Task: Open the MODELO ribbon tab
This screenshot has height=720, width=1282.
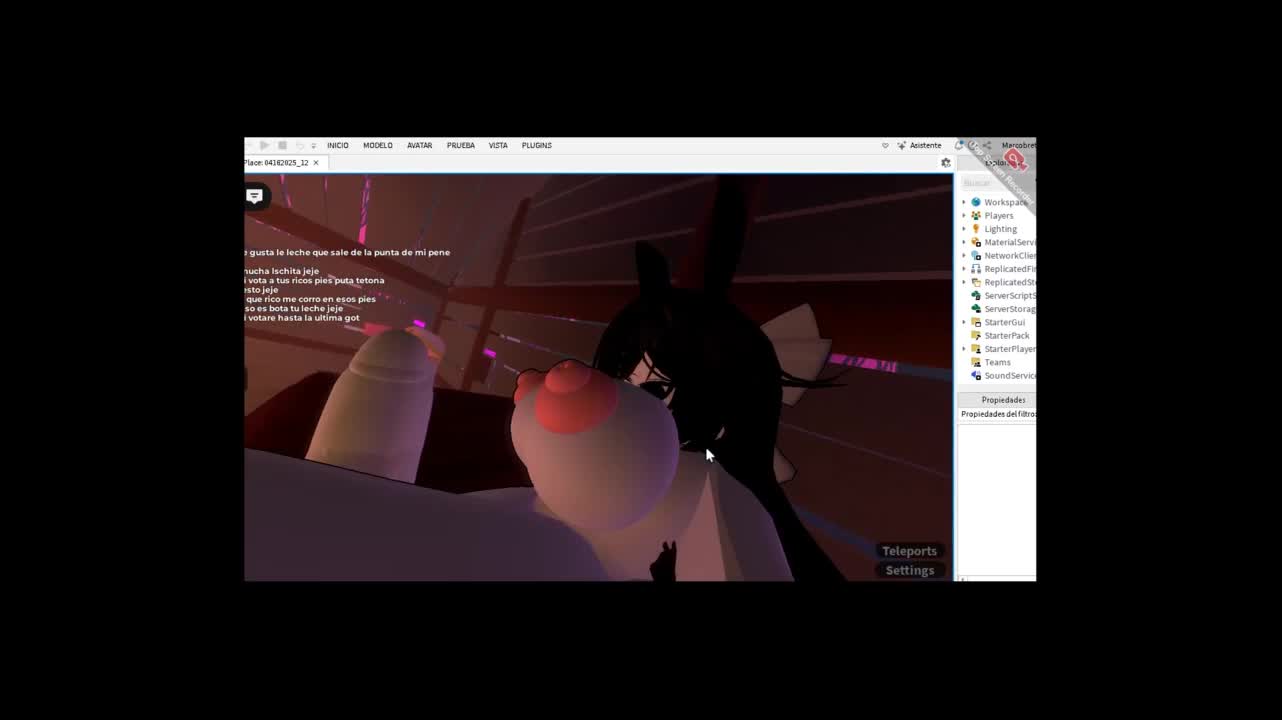Action: click(x=377, y=146)
